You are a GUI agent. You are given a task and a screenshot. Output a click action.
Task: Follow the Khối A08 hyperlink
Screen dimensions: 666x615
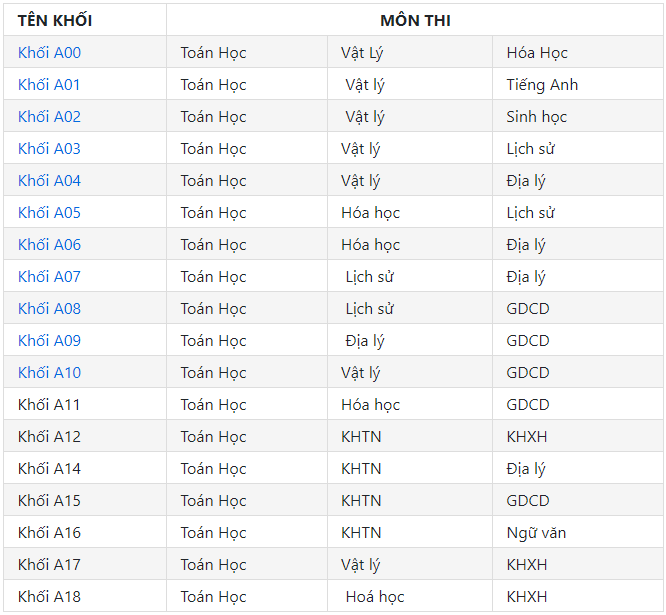click(x=49, y=308)
